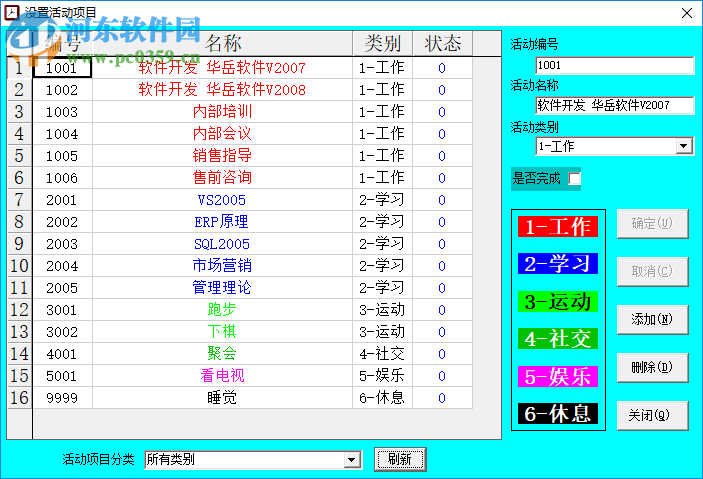Select the green 3-运动 color label
Viewport: 703px width, 479px height.
click(558, 301)
